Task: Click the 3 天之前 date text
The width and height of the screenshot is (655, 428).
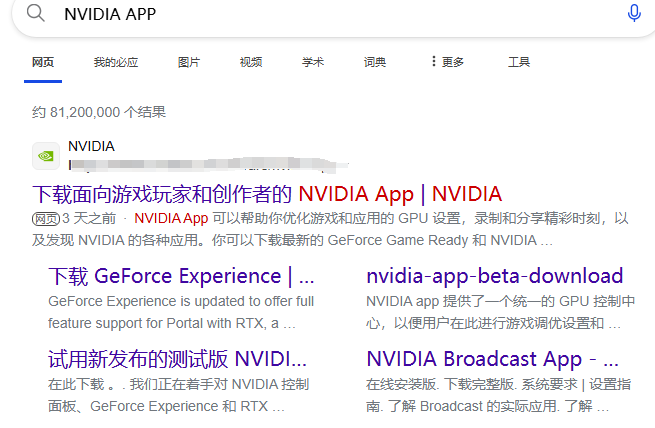Action: [x=89, y=218]
